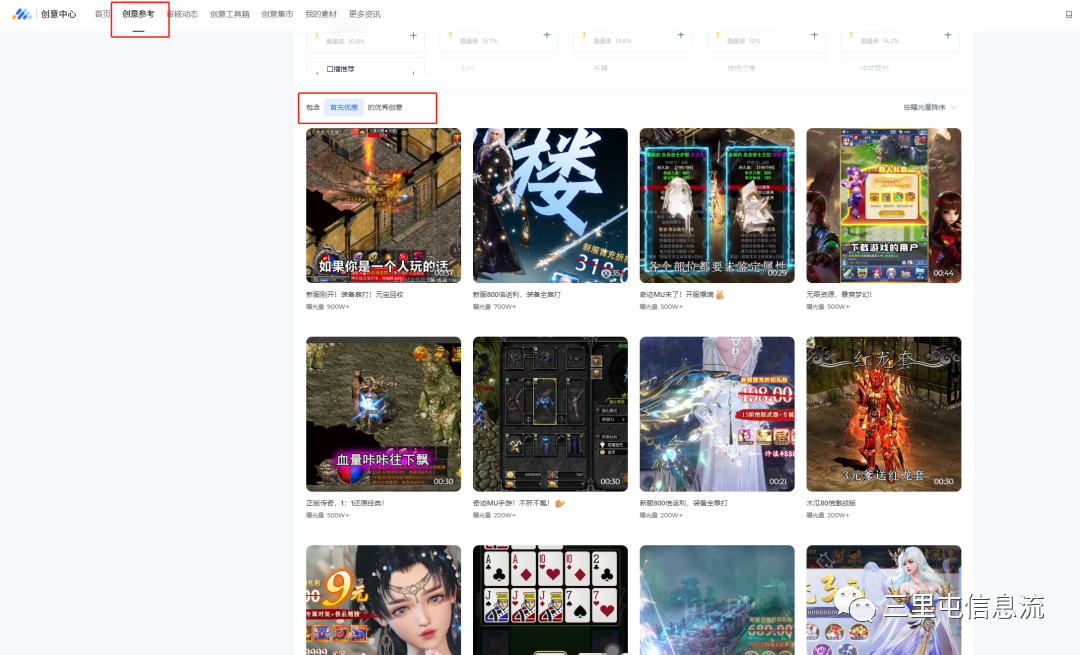1080x655 pixels.
Task: Open the 我的素材 menu item
Action: (x=321, y=14)
